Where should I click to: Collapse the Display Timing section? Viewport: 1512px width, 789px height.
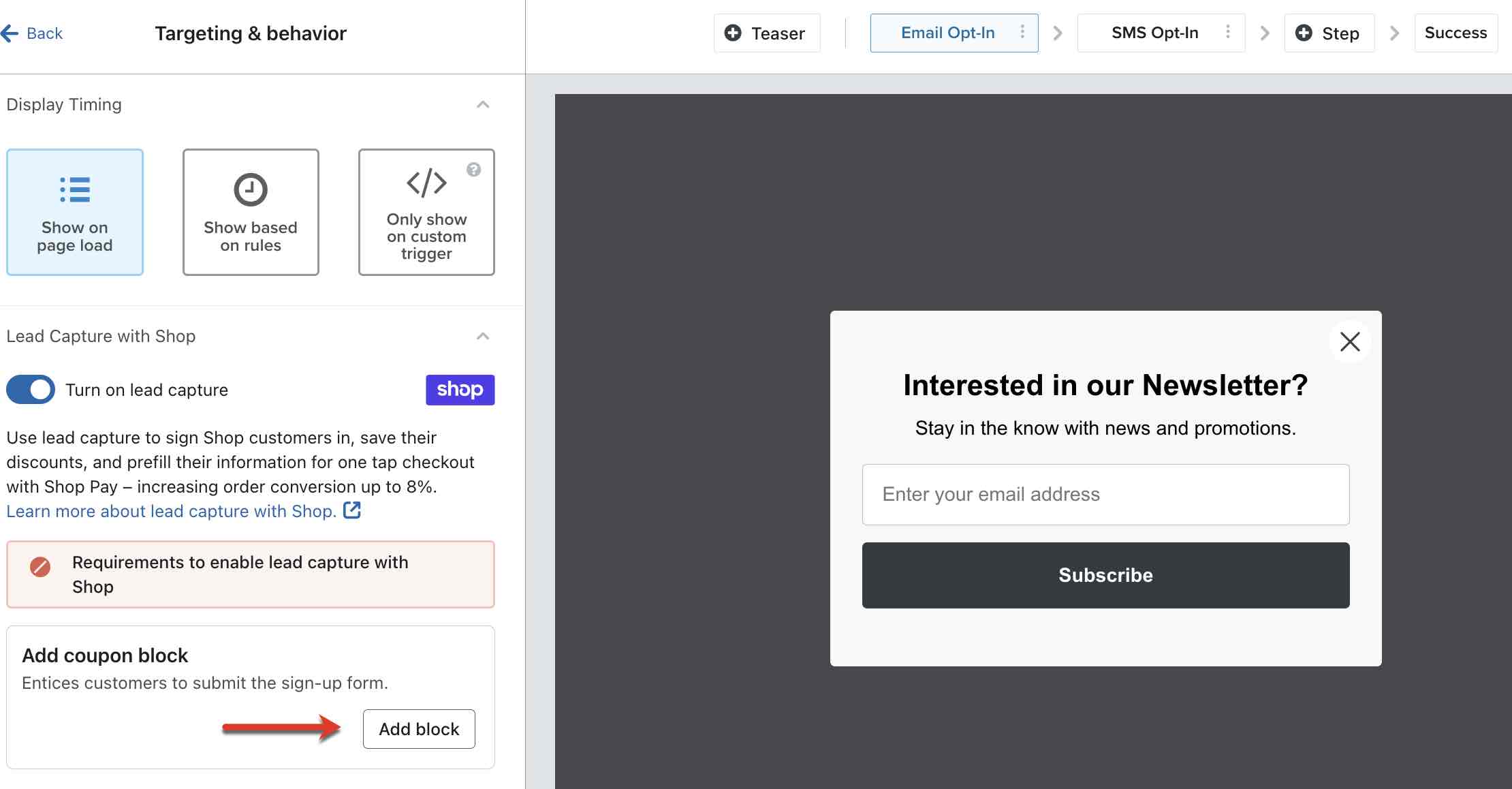pyautogui.click(x=484, y=104)
